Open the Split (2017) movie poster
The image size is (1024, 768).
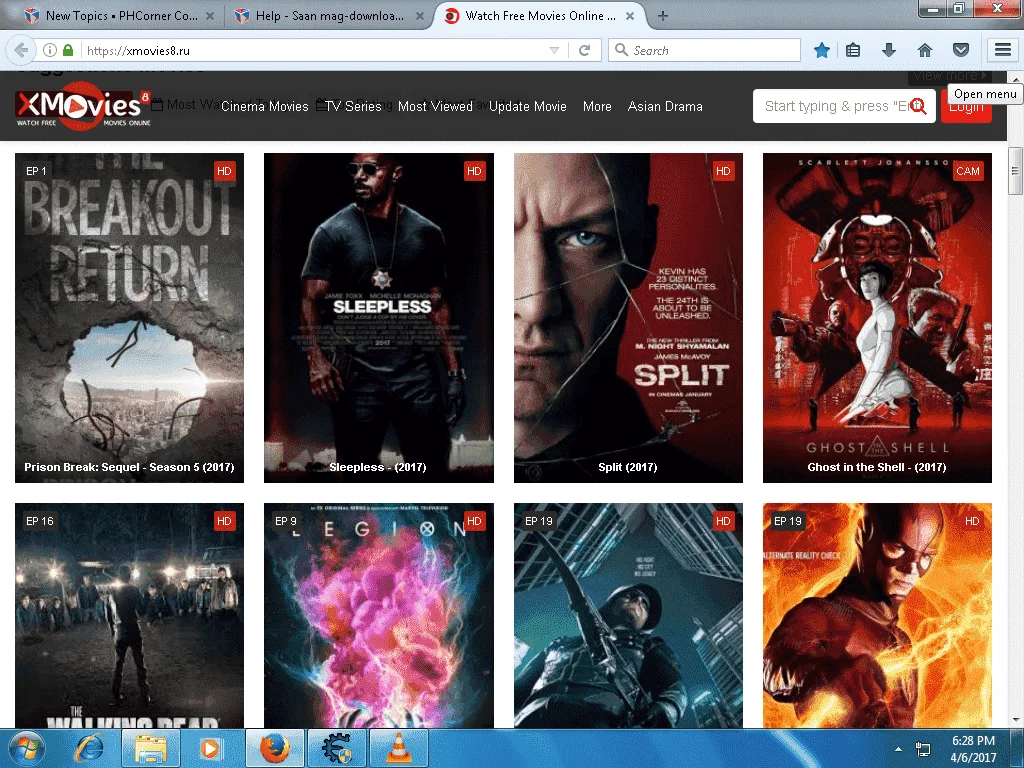[628, 317]
